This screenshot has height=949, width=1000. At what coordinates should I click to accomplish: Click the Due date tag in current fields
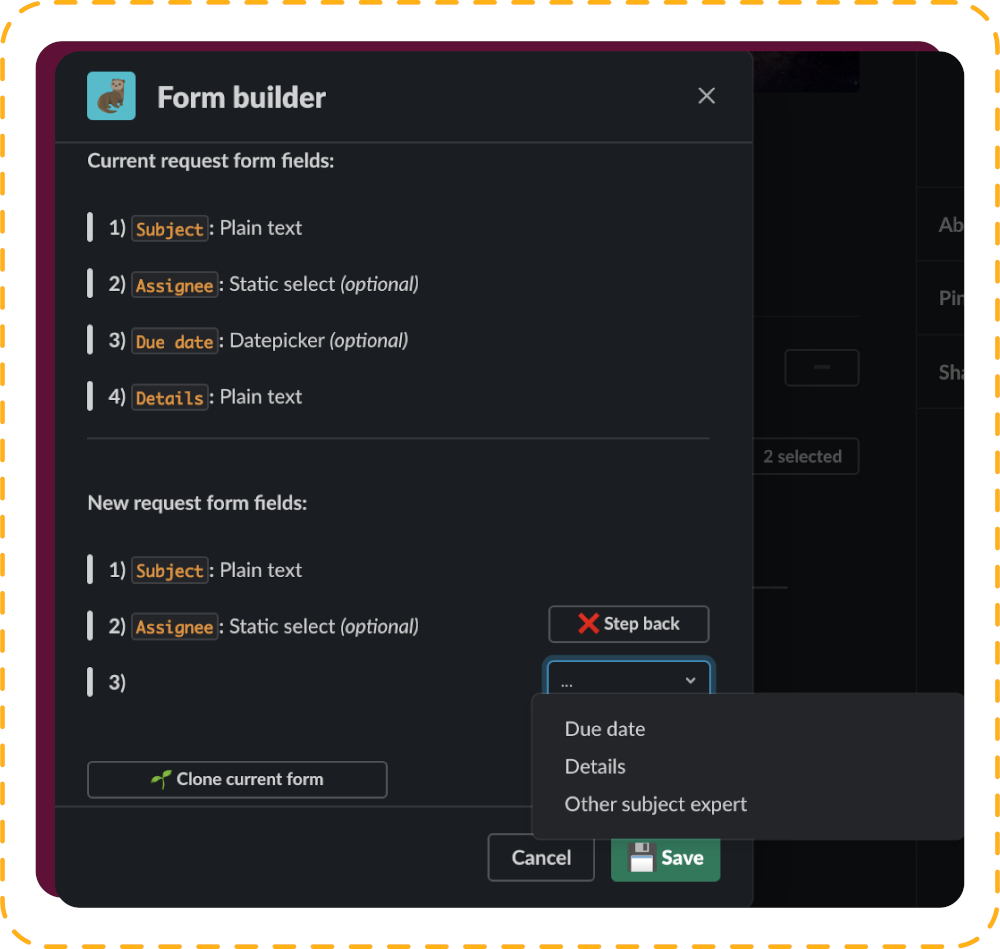point(175,341)
